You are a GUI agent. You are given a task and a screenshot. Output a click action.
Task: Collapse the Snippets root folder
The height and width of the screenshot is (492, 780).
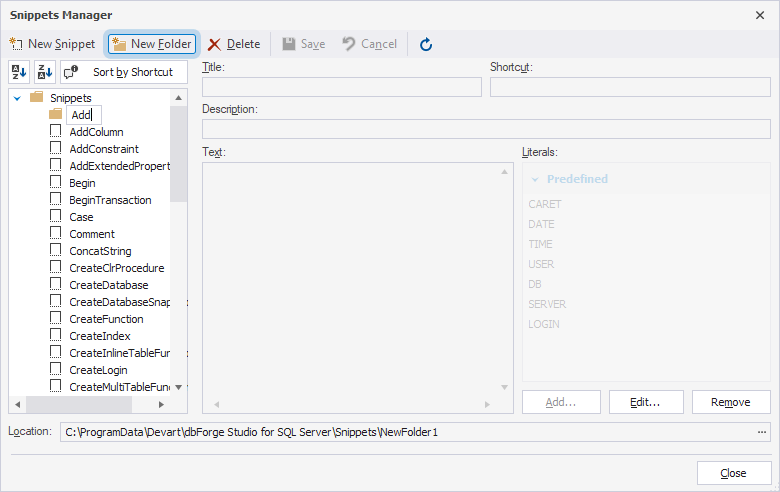coord(17,98)
